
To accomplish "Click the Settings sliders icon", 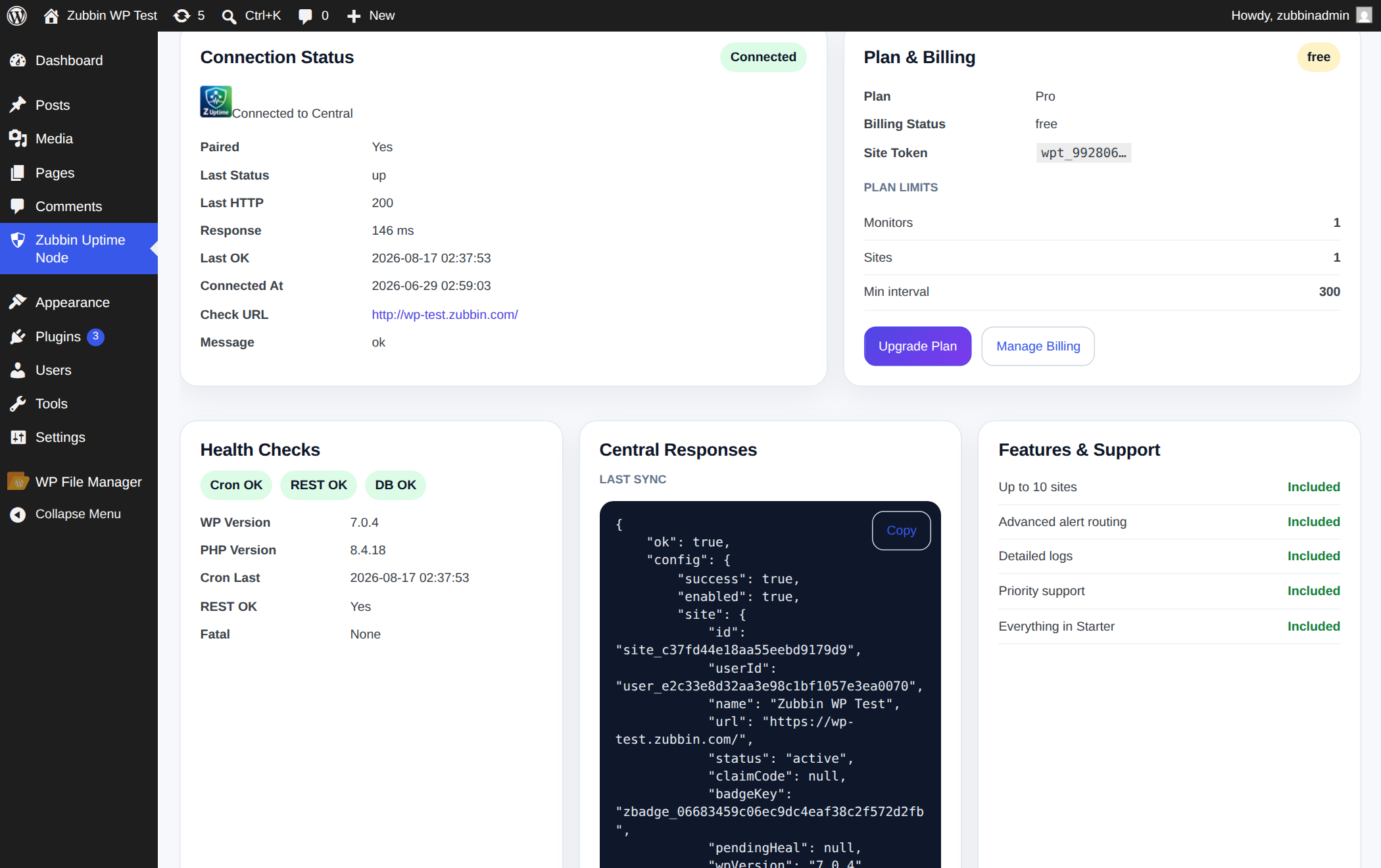I will [x=18, y=437].
